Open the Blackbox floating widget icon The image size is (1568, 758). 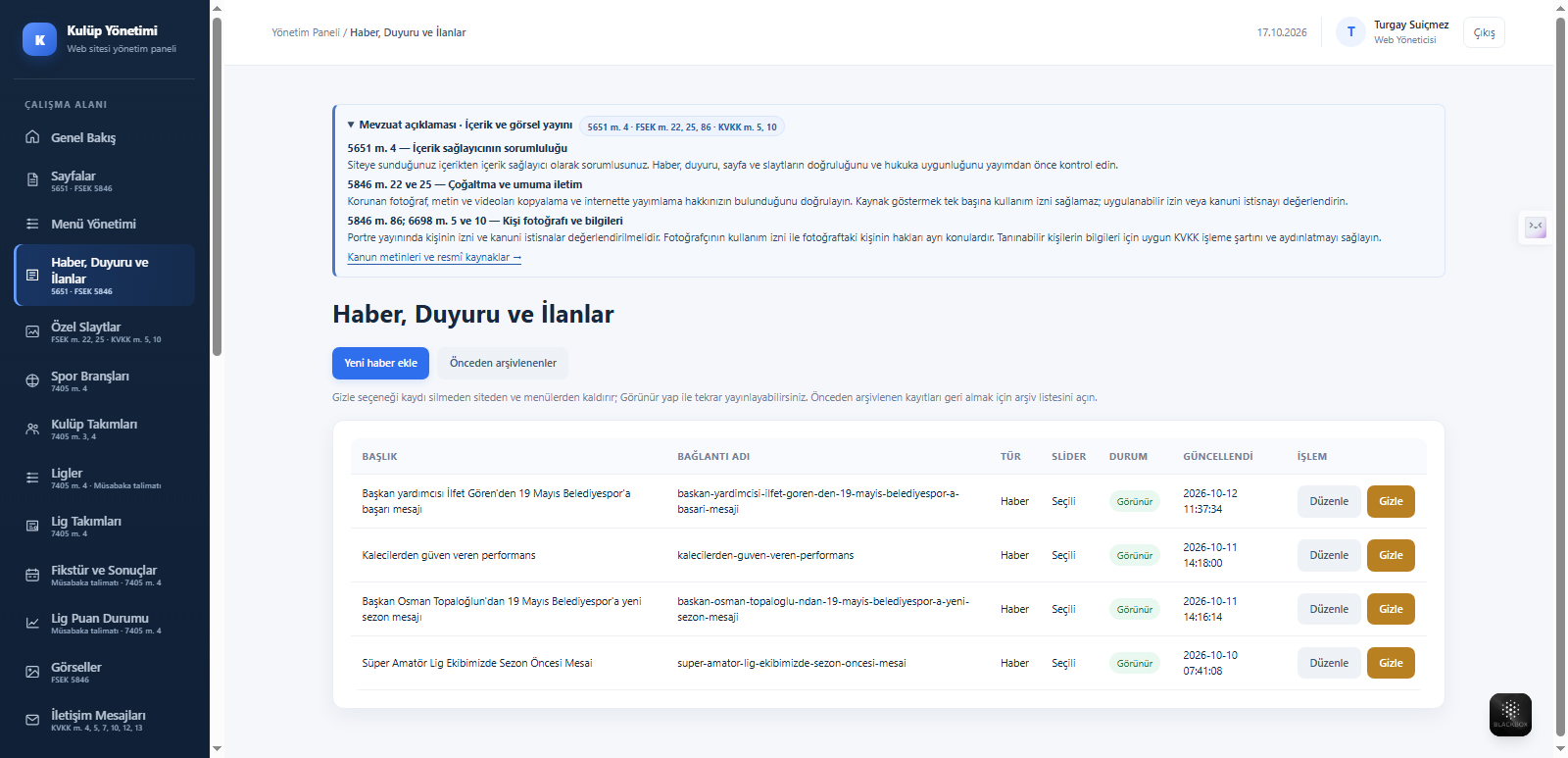pos(1510,715)
